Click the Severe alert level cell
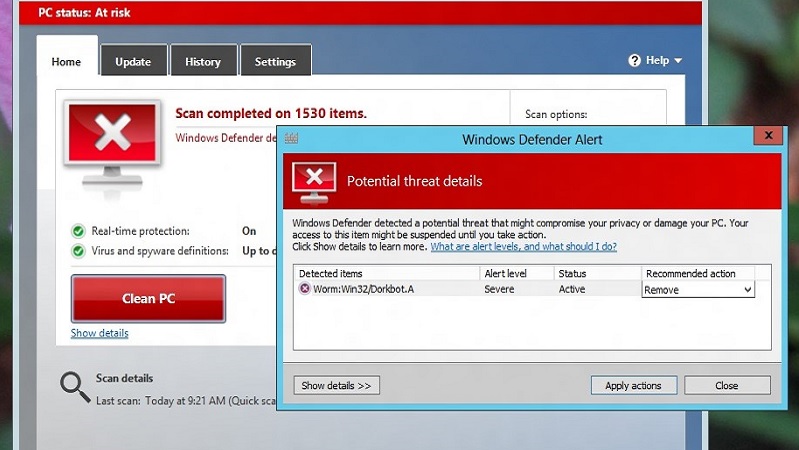Viewport: 799px width, 450px height. (499, 289)
